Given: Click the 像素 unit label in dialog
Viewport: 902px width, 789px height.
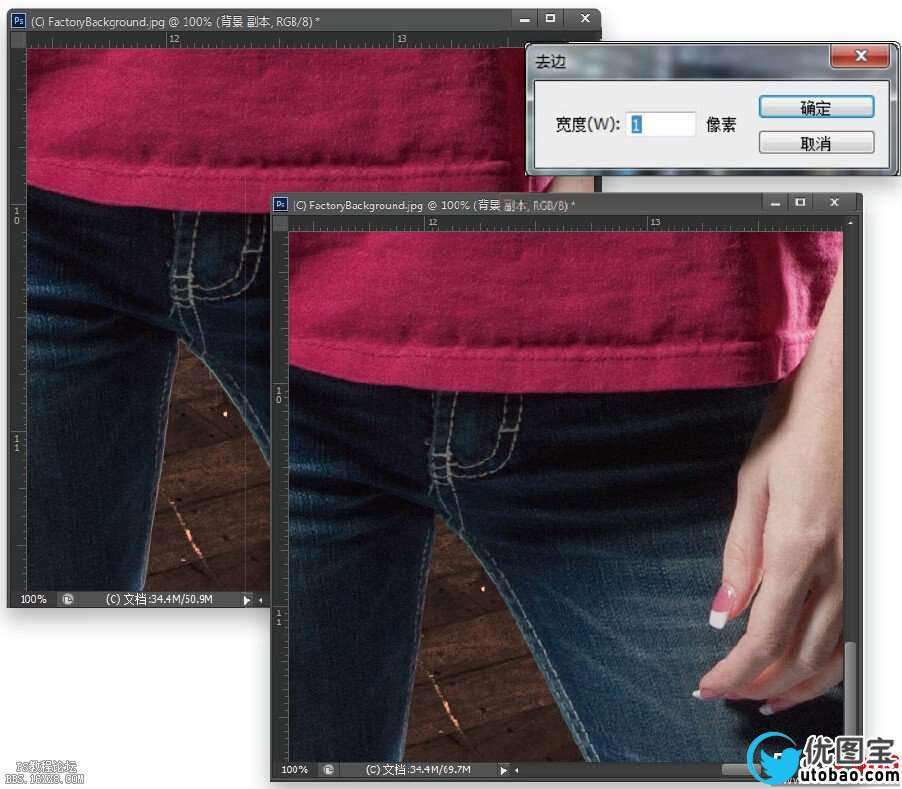Looking at the screenshot, I should pos(721,124).
